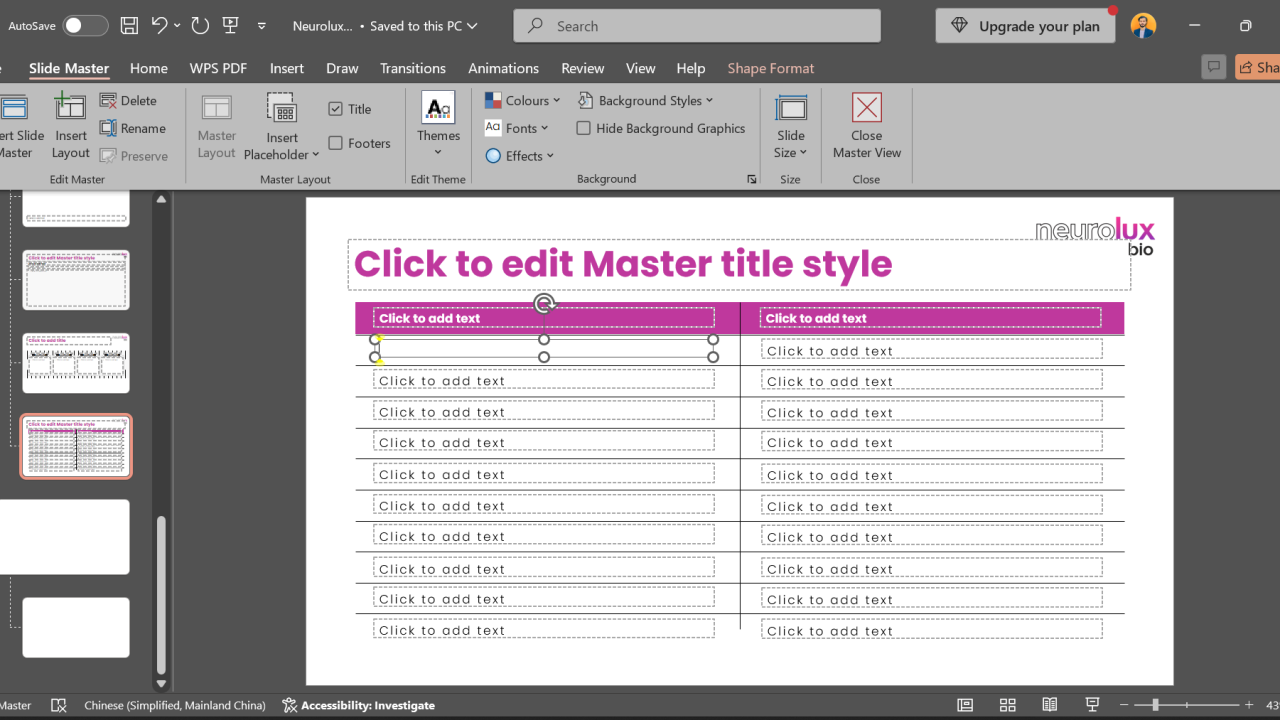Expand the Background Styles dropdown

click(x=646, y=100)
